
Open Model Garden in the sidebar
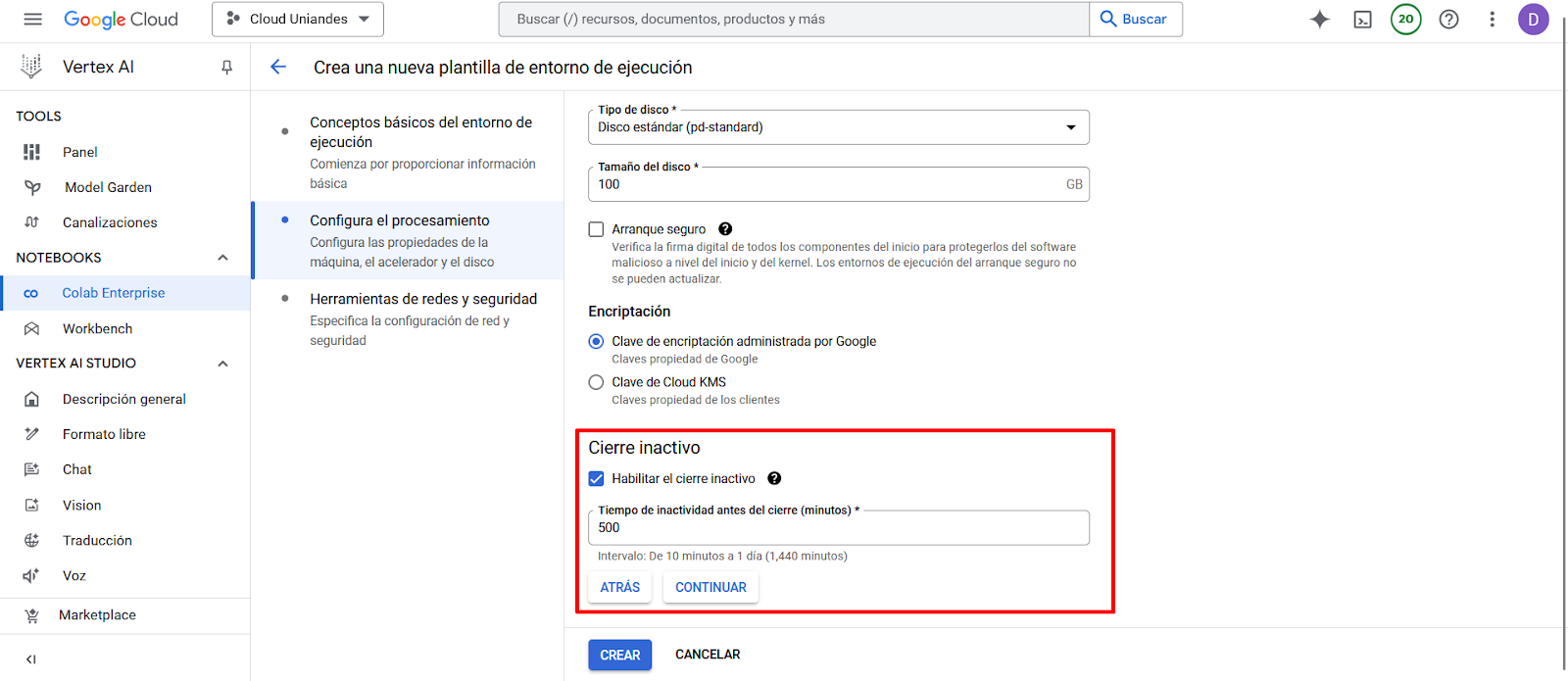pos(108,187)
